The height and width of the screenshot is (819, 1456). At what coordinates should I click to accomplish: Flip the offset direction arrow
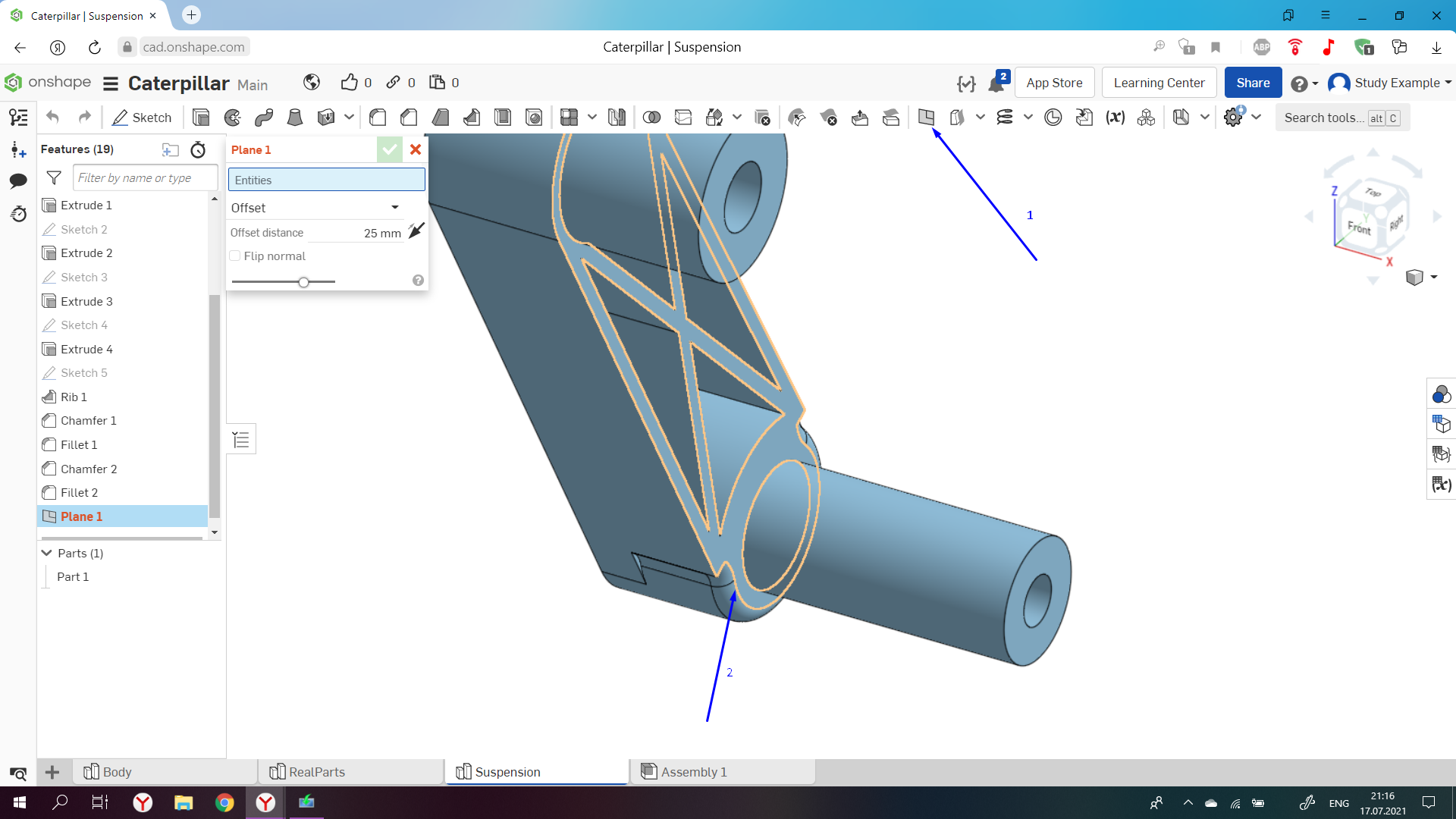416,231
